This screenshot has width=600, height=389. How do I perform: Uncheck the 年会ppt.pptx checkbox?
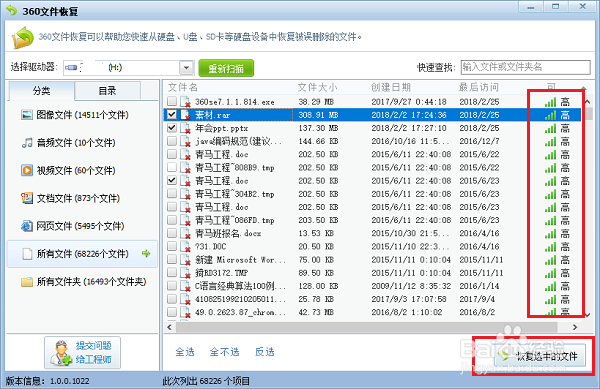pyautogui.click(x=172, y=128)
